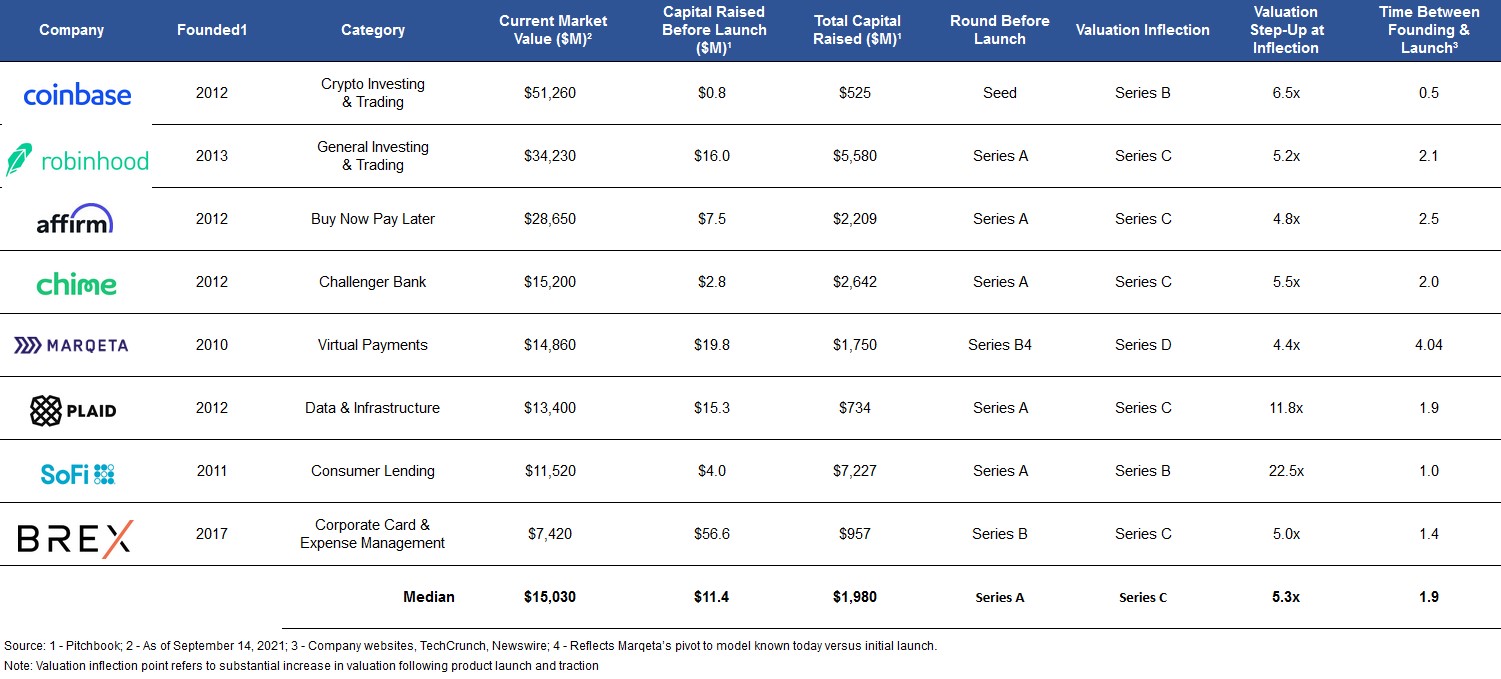The width and height of the screenshot is (1501, 679).
Task: Click the Current Market Value header
Action: coord(552,30)
